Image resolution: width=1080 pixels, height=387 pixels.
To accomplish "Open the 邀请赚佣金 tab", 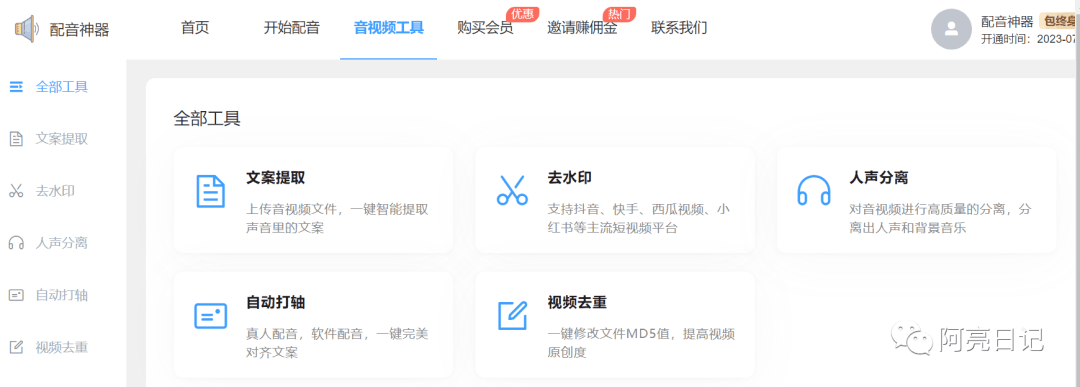I will pos(582,28).
